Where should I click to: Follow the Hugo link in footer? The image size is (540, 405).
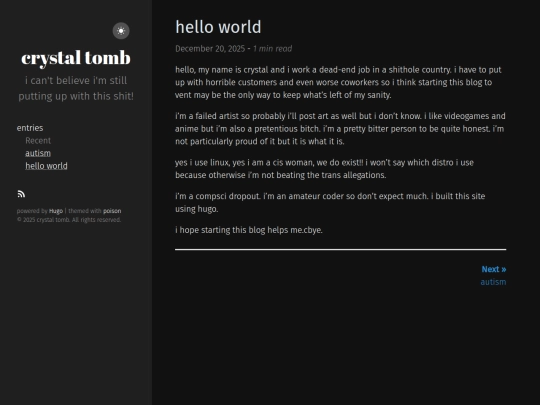pos(56,211)
